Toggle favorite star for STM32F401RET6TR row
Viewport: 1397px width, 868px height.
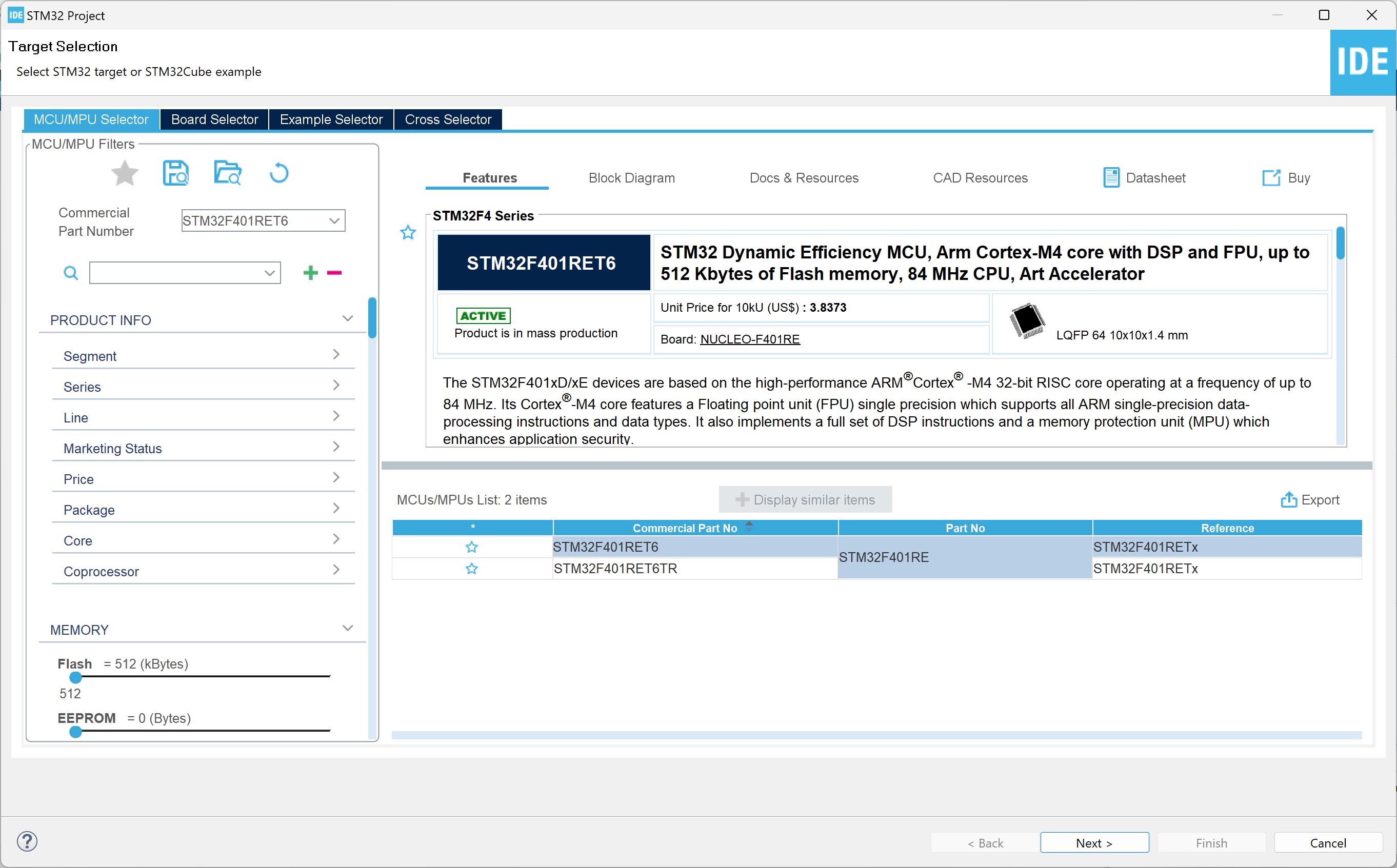point(471,569)
